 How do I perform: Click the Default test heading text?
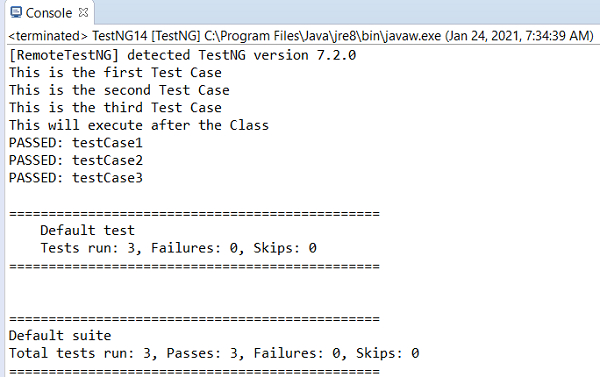(88, 230)
